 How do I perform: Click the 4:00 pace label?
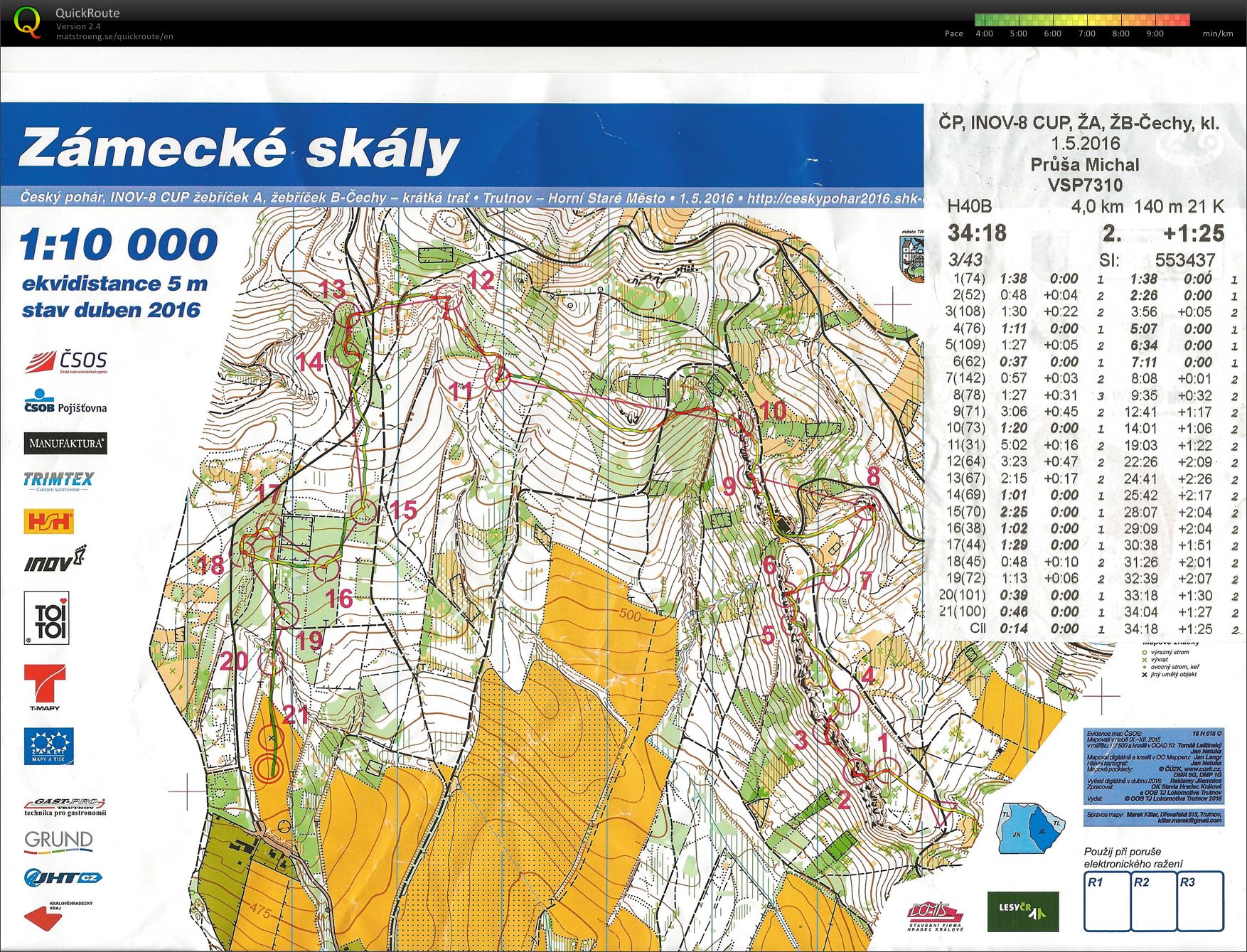point(984,33)
